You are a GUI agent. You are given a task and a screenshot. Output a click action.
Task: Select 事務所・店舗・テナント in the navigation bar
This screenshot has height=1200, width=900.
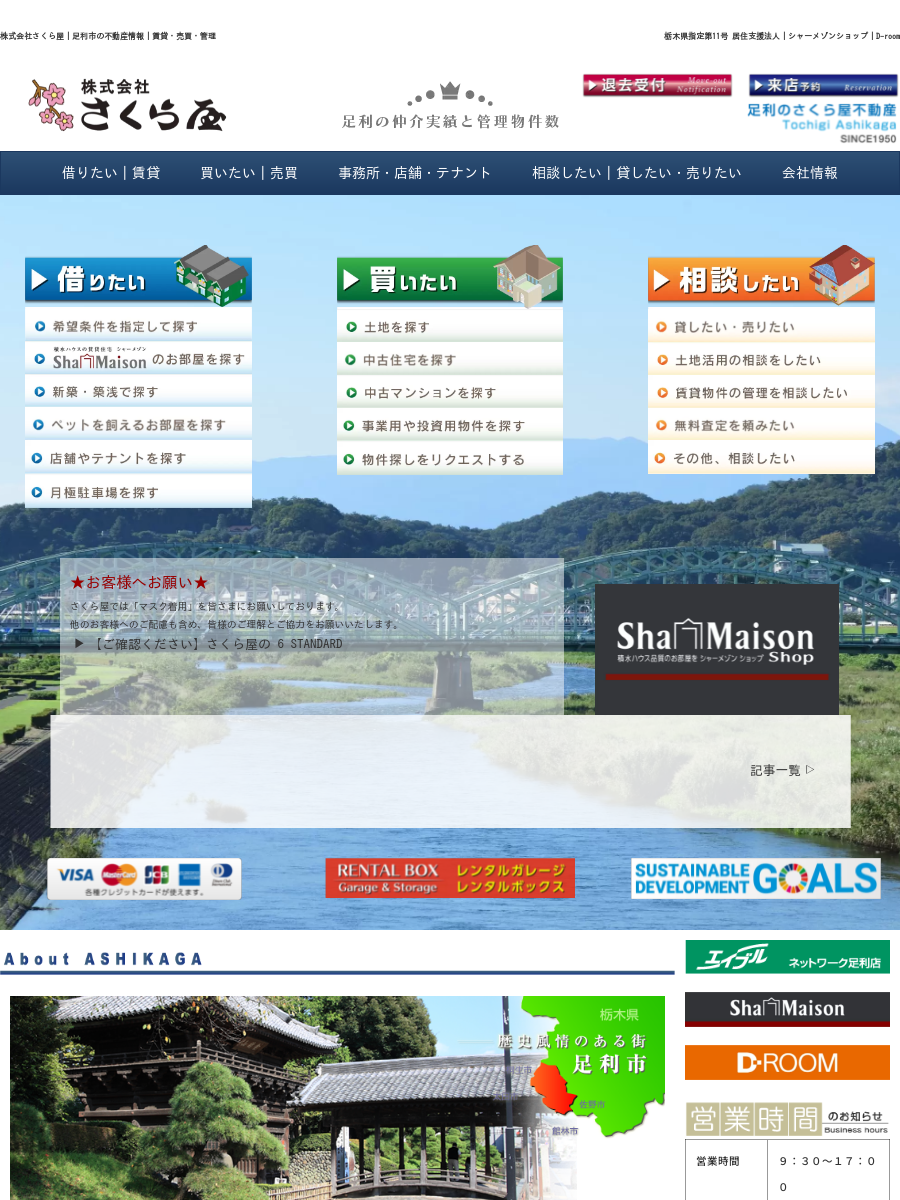pyautogui.click(x=415, y=173)
